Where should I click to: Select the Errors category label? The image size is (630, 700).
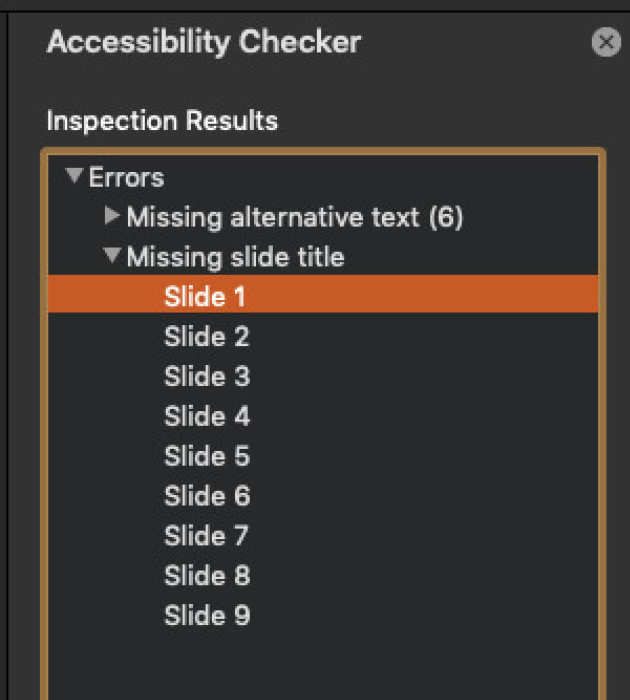(x=126, y=178)
